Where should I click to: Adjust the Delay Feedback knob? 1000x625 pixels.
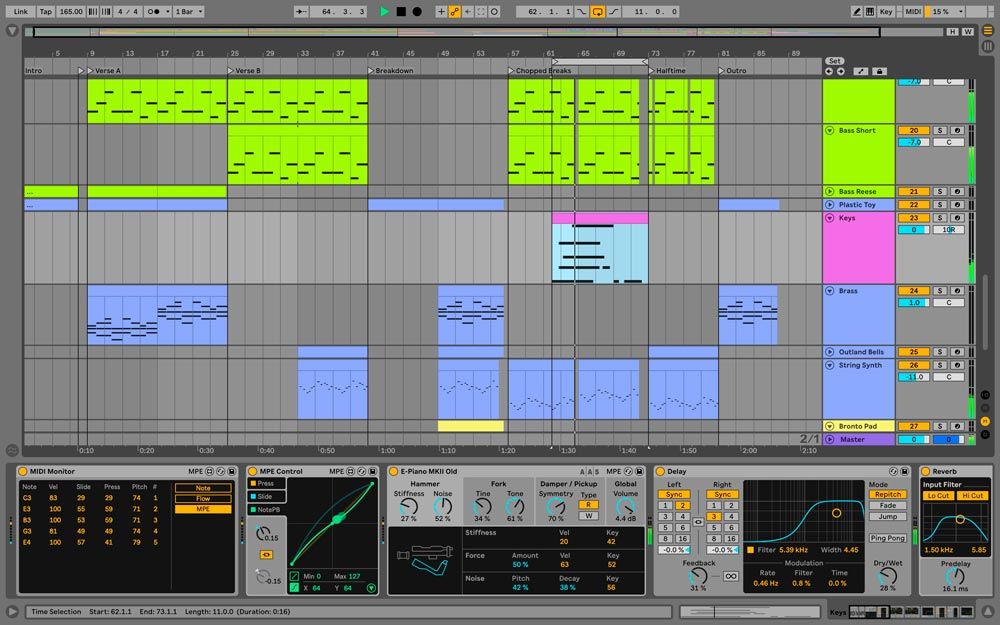[698, 576]
